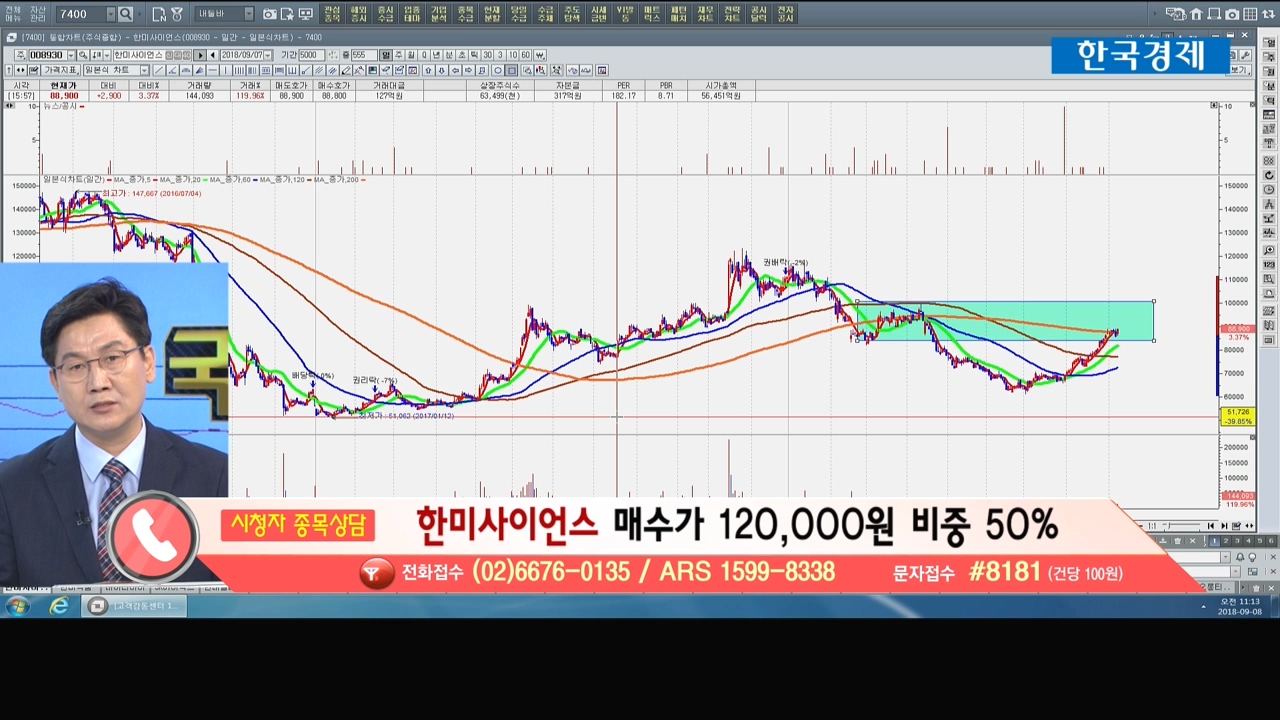Select the 일 (daily) period toggle
The height and width of the screenshot is (720, 1280).
tap(385, 55)
